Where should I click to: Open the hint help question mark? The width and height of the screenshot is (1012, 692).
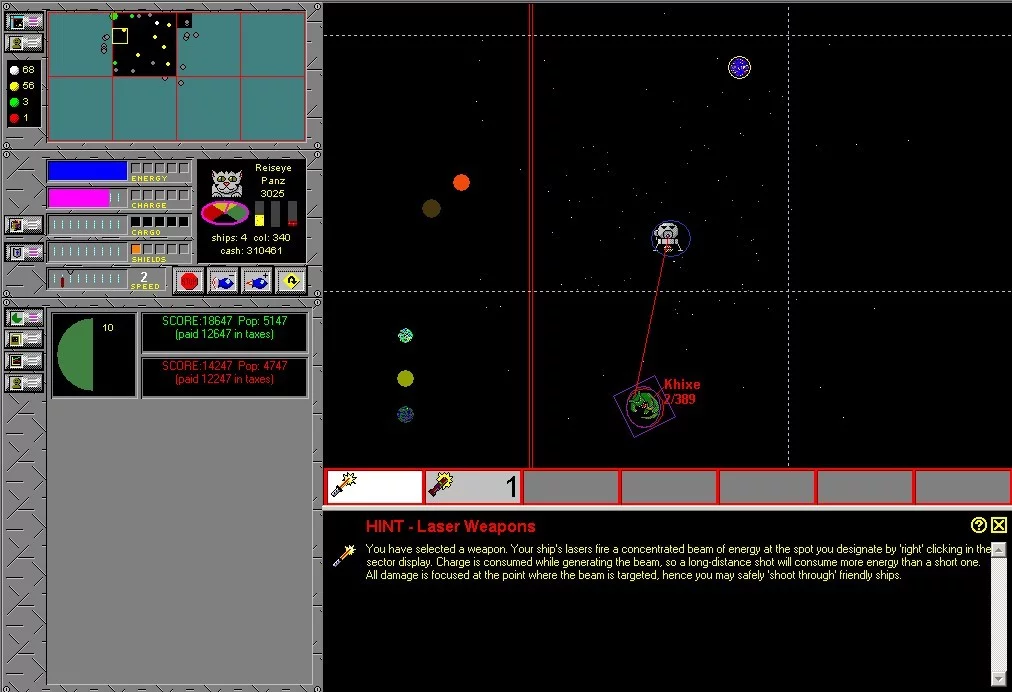click(979, 525)
